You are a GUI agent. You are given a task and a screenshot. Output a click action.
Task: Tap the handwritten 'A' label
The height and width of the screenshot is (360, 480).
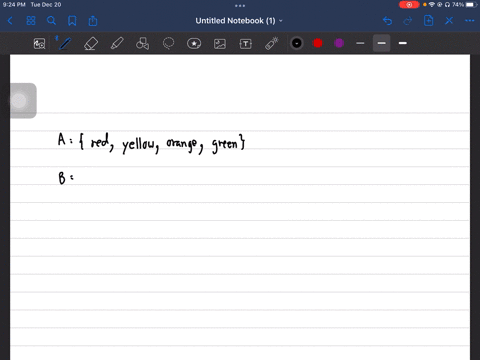click(x=62, y=139)
